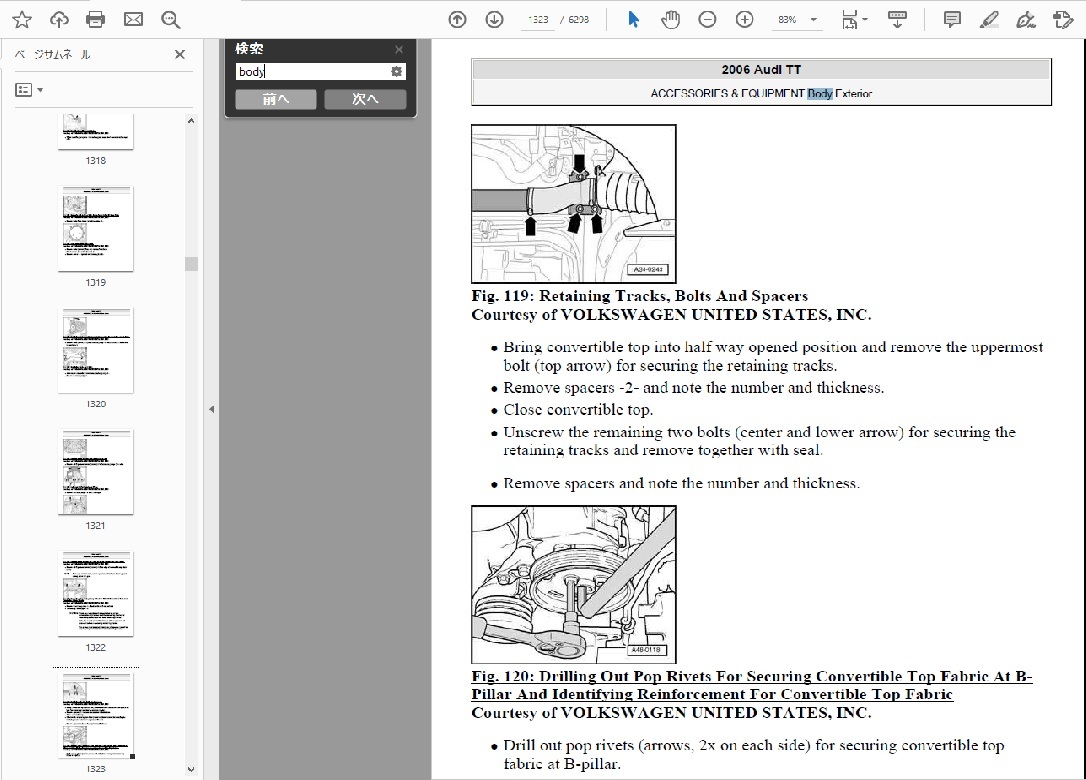The image size is (1086, 780).
Task: Click the sign document icon
Action: click(x=1026, y=19)
